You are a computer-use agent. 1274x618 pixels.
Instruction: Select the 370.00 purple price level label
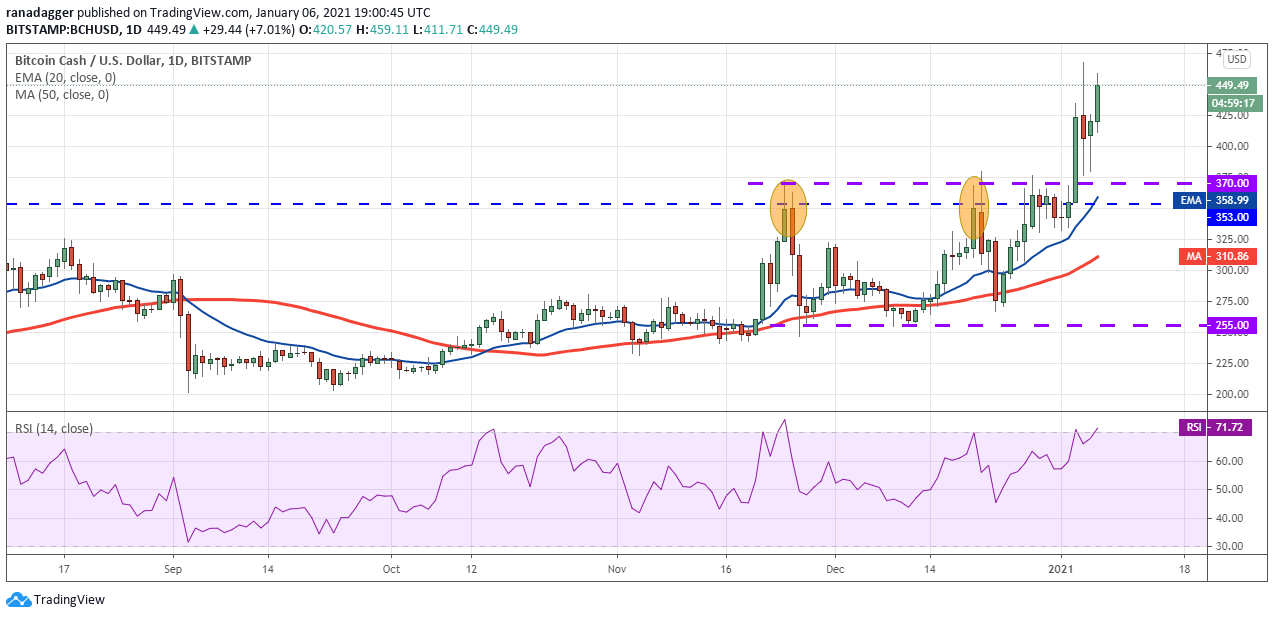(x=1232, y=183)
